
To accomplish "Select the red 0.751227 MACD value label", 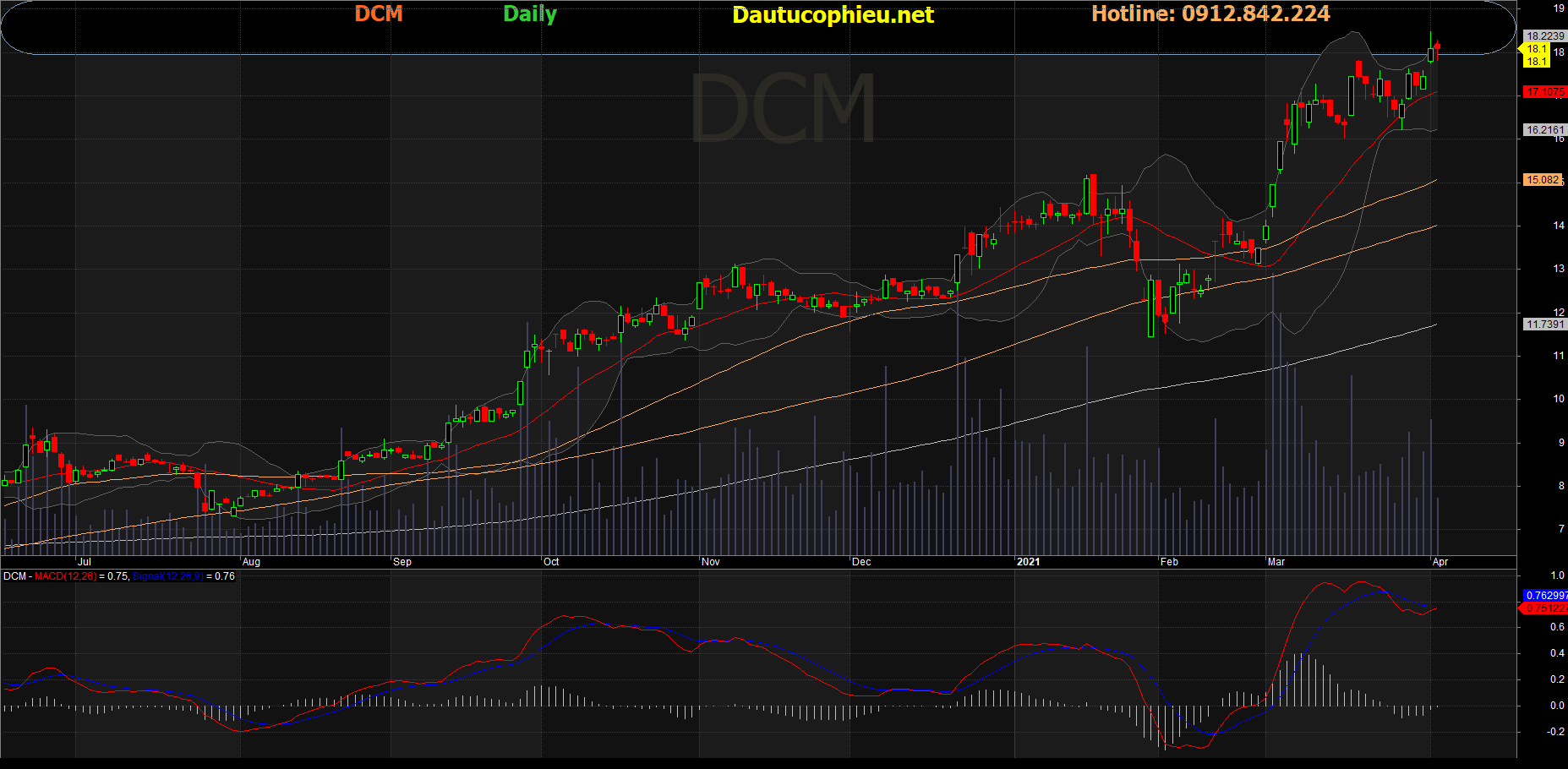I will pos(1545,608).
